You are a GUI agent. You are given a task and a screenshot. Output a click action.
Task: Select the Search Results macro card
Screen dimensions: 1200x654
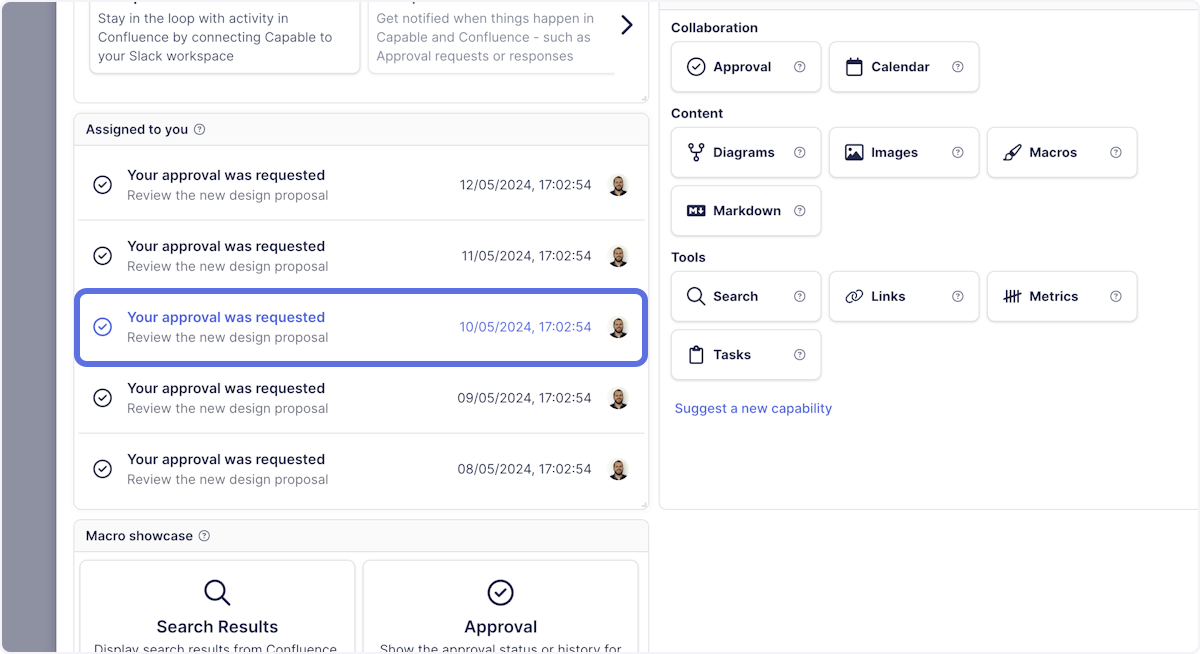click(217, 607)
